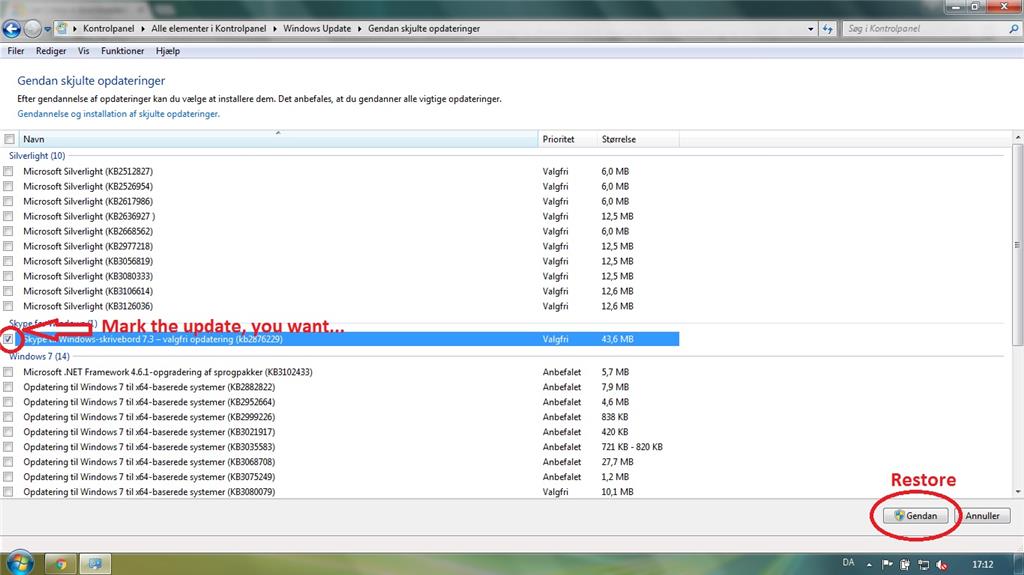Go to Windows Update breadcrumb
The width and height of the screenshot is (1024, 575).
point(317,29)
